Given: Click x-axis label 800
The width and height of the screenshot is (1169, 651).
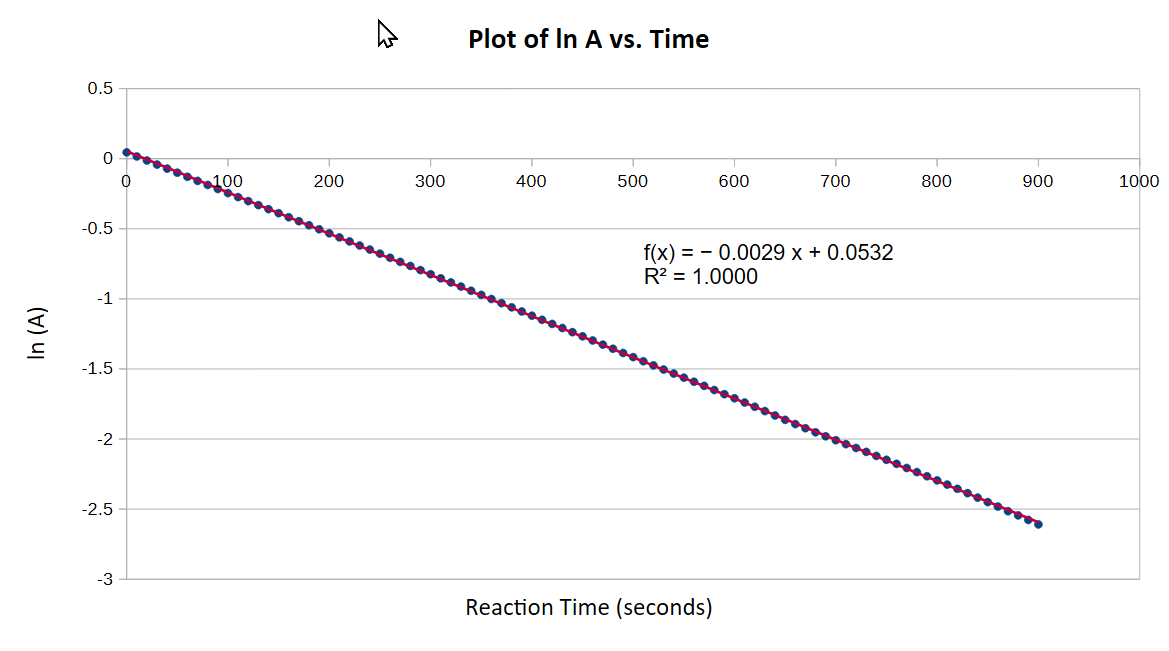Looking at the screenshot, I should (936, 181).
